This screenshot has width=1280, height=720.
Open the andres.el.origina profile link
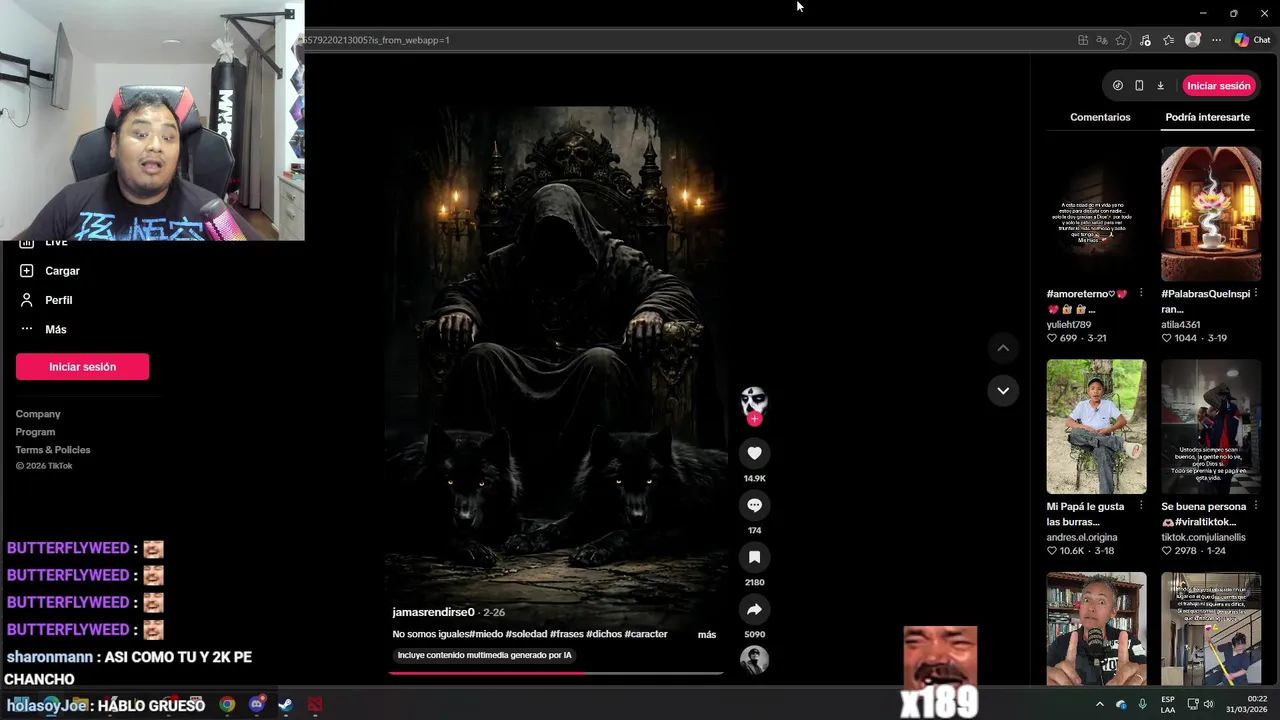click(x=1082, y=538)
